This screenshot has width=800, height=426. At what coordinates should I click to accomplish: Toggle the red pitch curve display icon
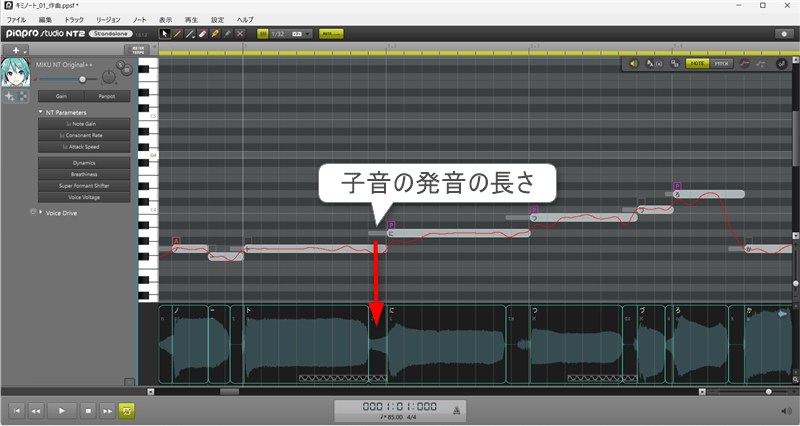(x=744, y=64)
